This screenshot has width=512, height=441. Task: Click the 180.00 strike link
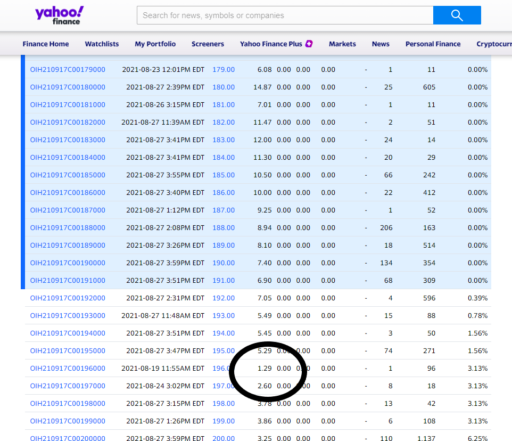click(x=224, y=87)
